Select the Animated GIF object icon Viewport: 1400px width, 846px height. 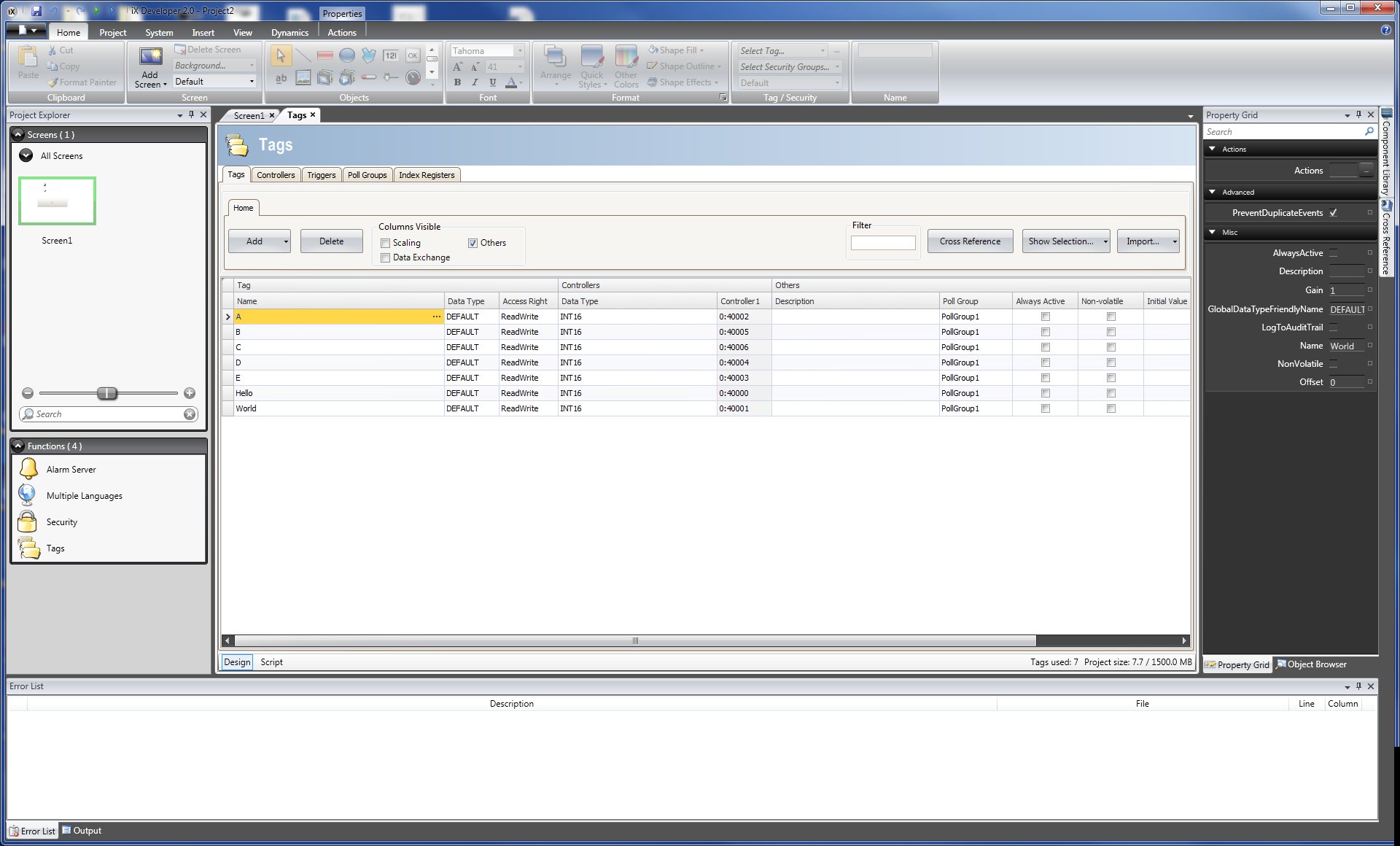point(325,78)
